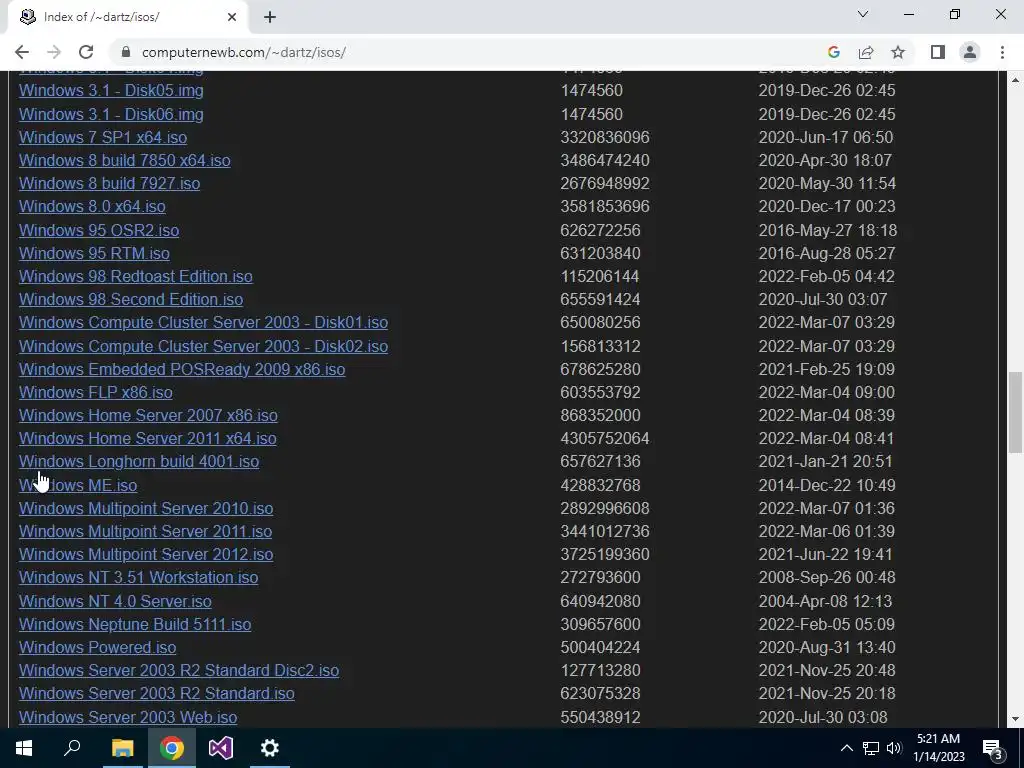Open Chrome three-dot menu
This screenshot has height=768, width=1024.
click(x=1002, y=52)
